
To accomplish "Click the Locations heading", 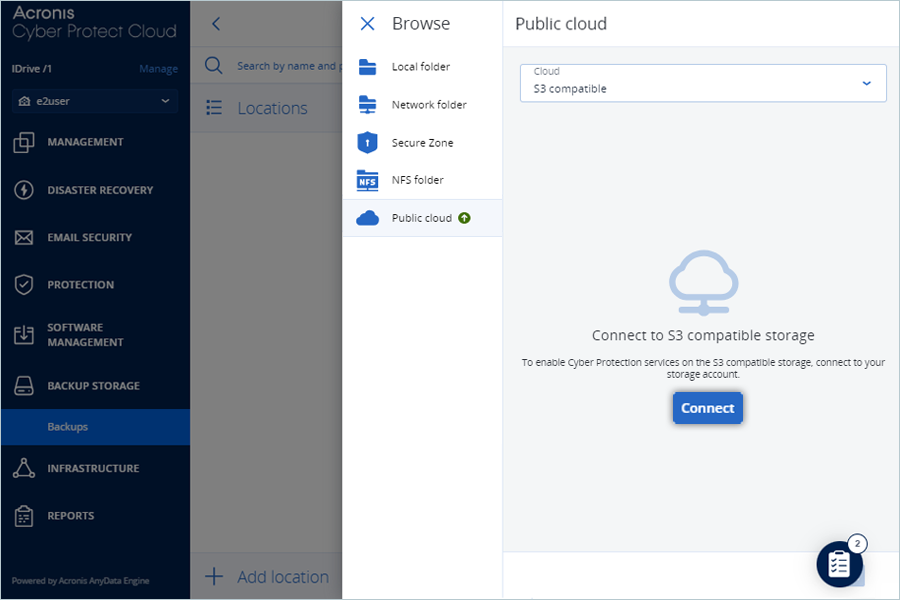I will click(273, 108).
